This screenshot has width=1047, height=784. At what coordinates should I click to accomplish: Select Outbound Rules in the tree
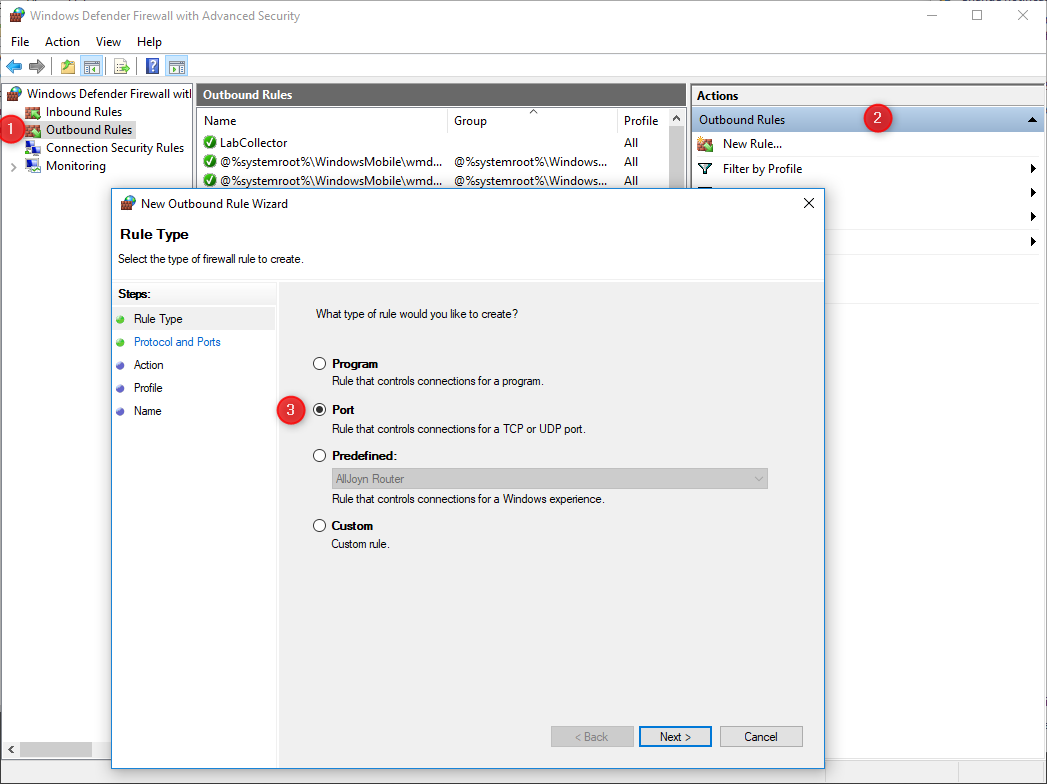[x=89, y=130]
